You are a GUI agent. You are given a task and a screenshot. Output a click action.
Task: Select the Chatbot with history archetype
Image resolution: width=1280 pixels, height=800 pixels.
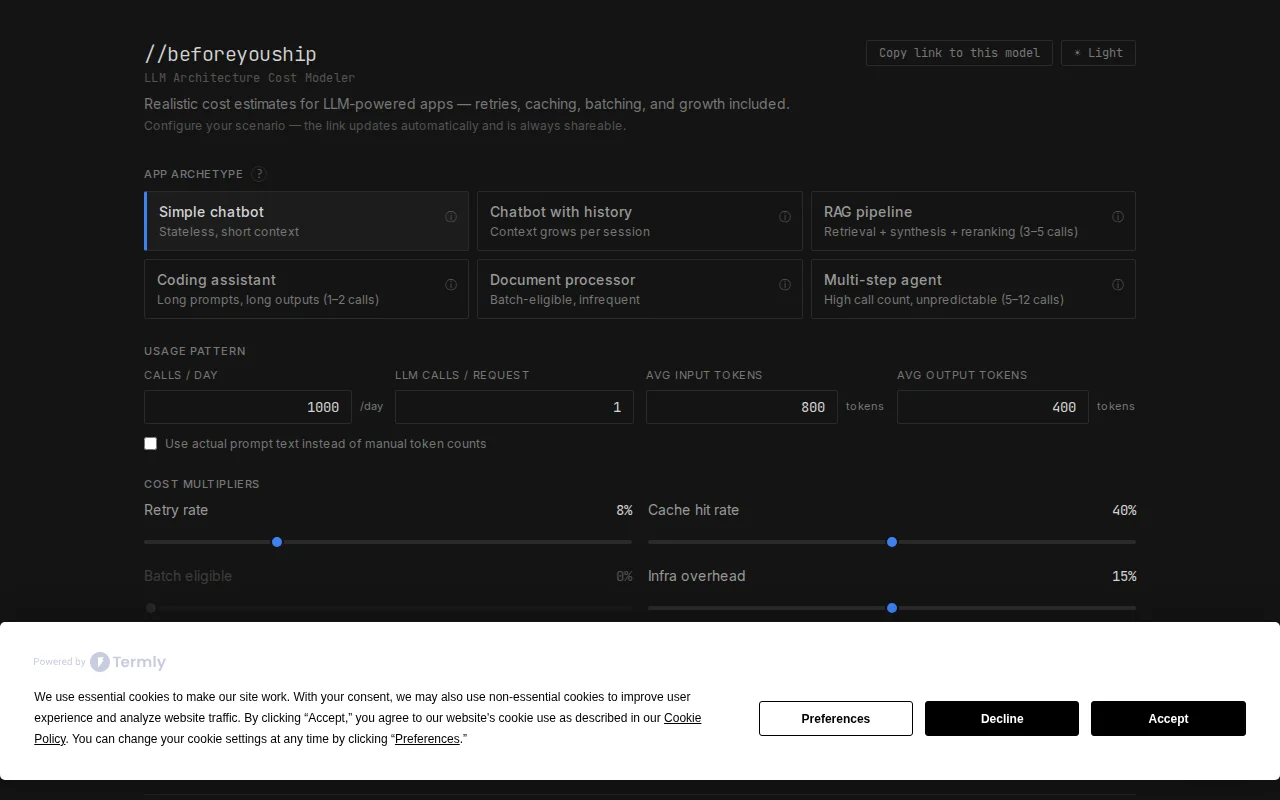640,221
